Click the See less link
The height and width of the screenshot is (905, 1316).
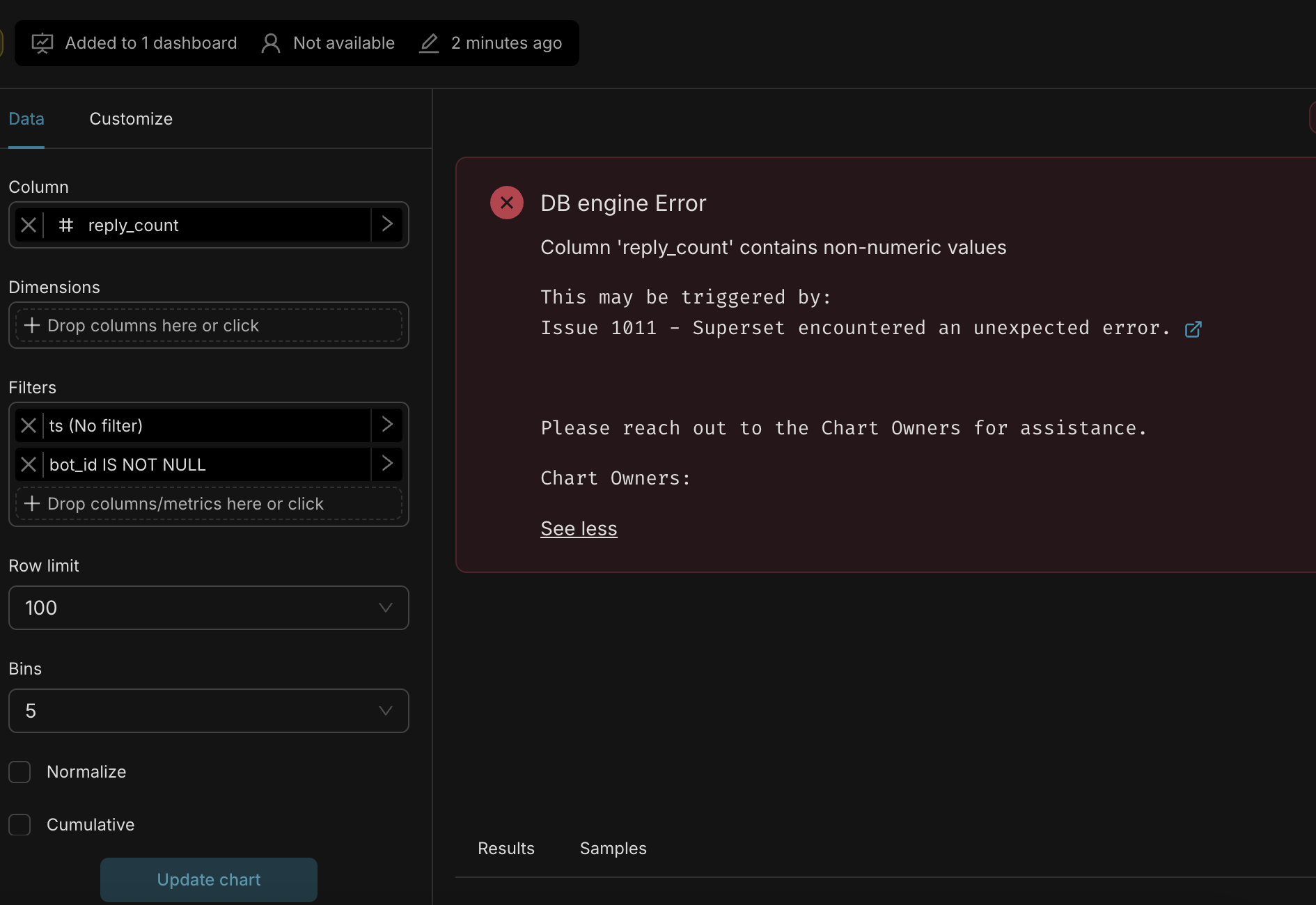(579, 529)
